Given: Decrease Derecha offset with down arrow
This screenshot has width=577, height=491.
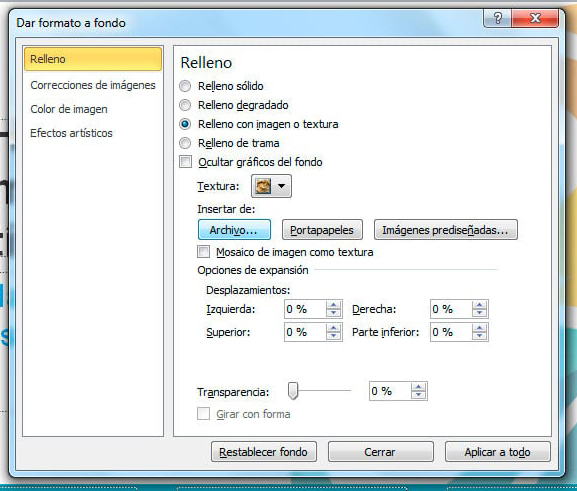Looking at the screenshot, I should pyautogui.click(x=479, y=313).
